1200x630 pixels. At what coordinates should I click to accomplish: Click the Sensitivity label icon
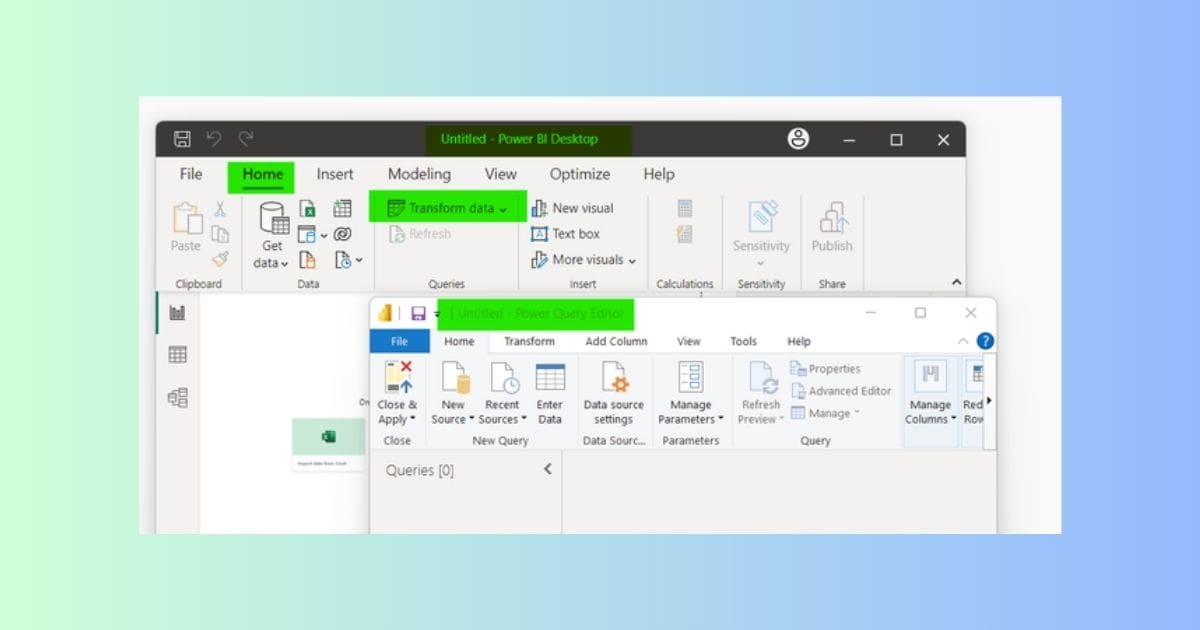(x=762, y=218)
